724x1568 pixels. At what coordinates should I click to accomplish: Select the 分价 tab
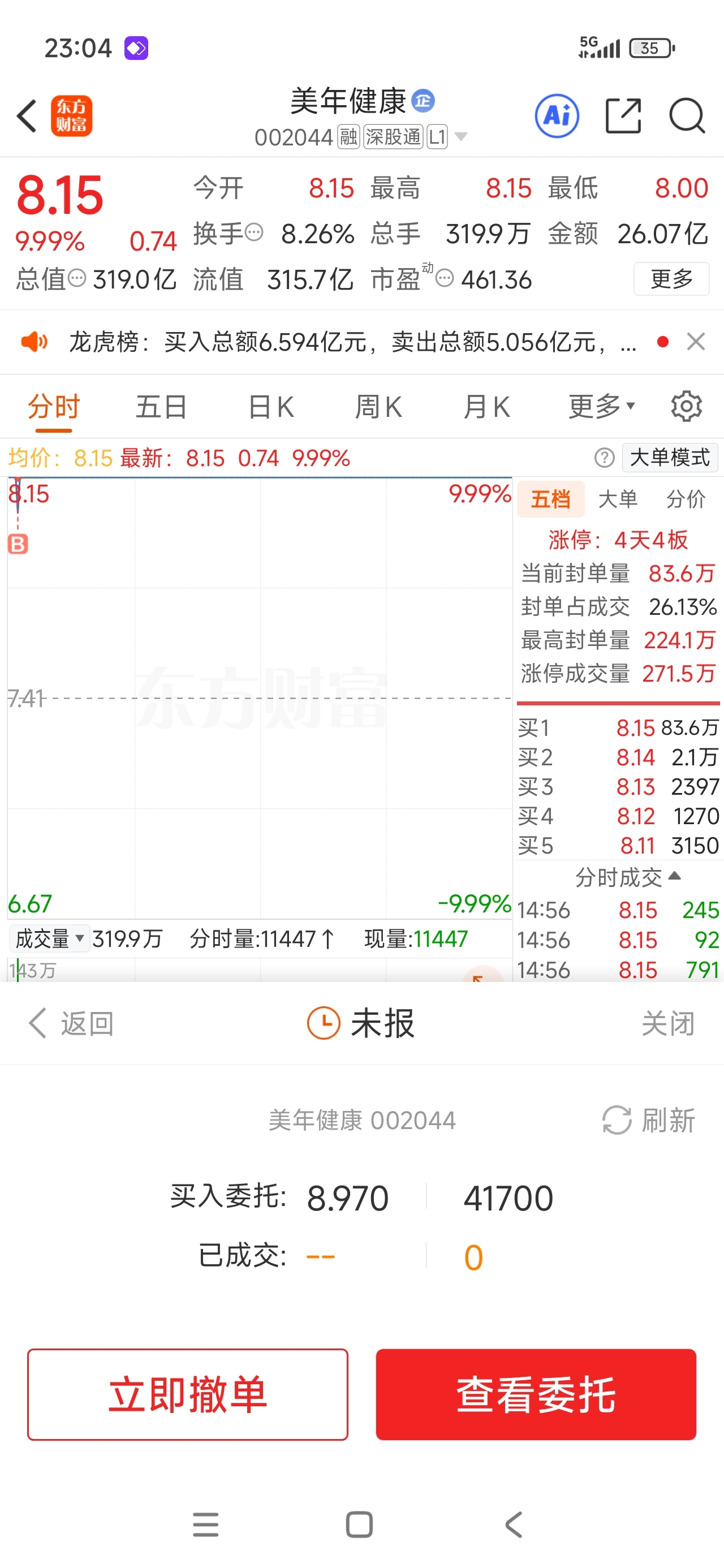coord(686,499)
